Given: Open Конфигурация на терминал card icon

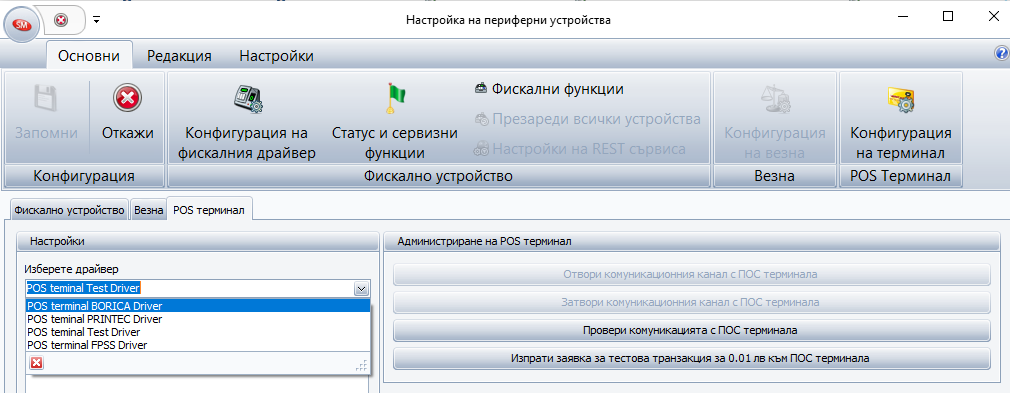Looking at the screenshot, I should (x=900, y=99).
